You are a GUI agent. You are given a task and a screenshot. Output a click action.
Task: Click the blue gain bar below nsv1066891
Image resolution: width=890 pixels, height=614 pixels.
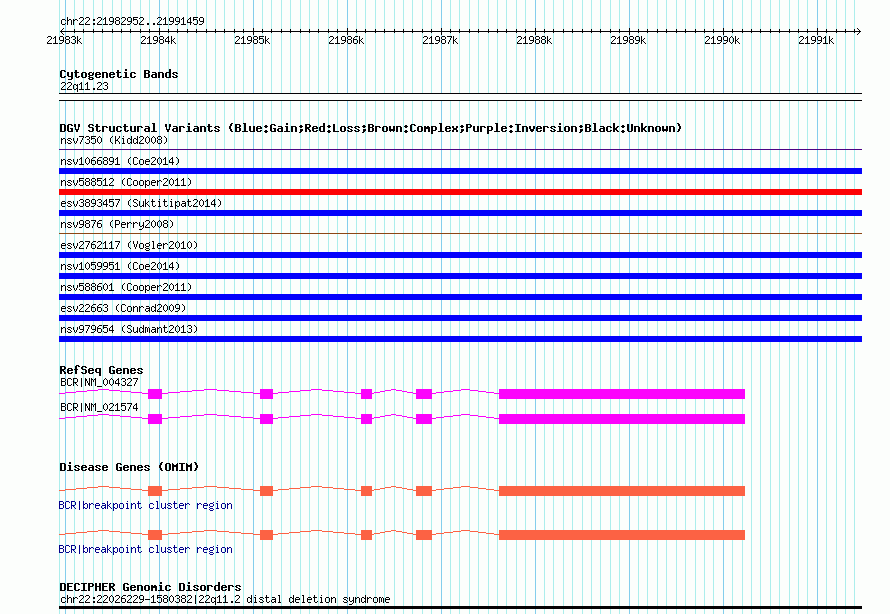pyautogui.click(x=460, y=171)
